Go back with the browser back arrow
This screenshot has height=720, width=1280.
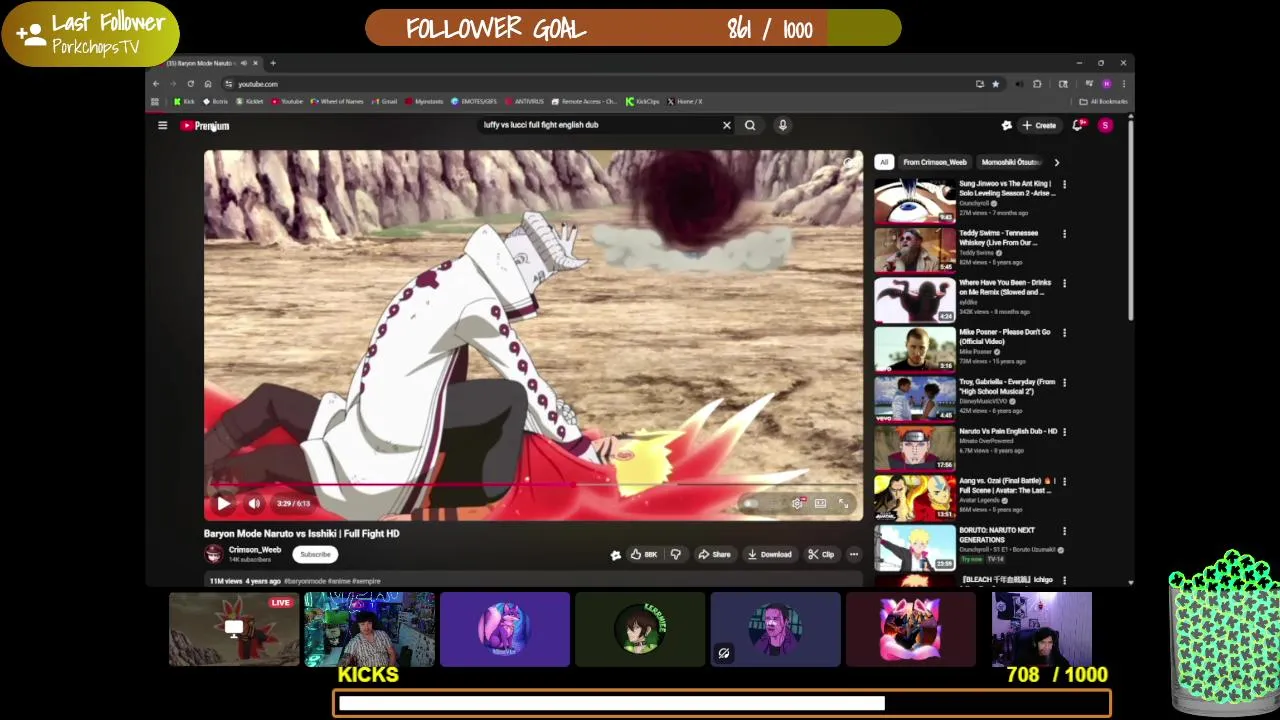(x=155, y=84)
